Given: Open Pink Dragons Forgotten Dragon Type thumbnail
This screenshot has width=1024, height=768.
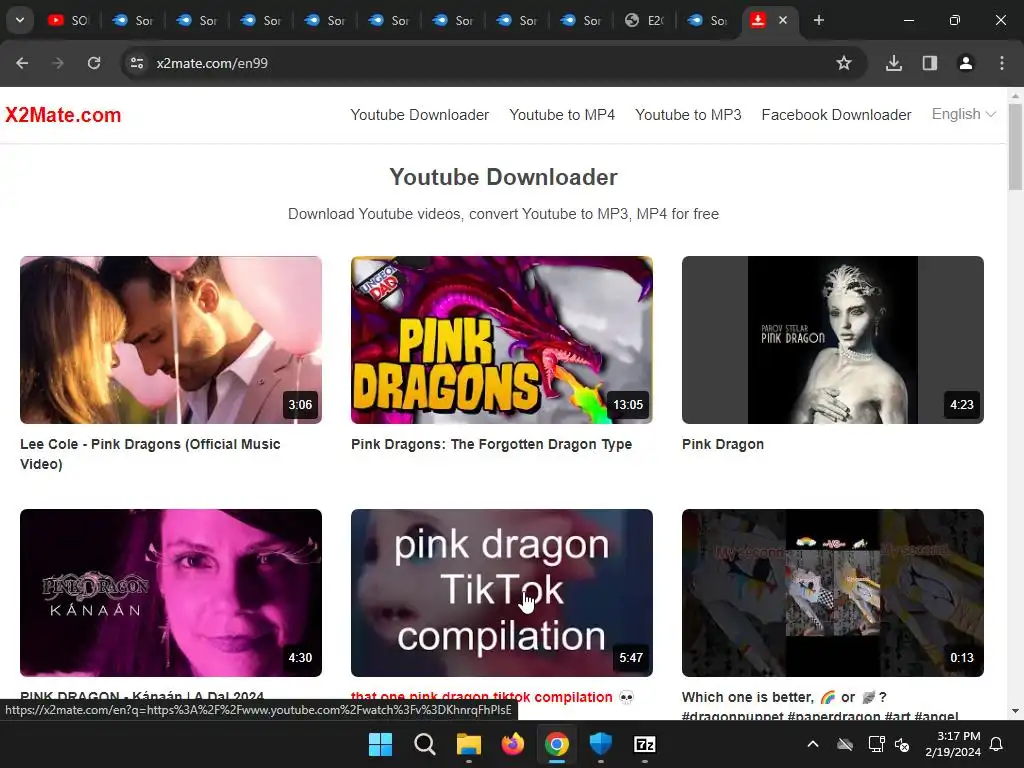Looking at the screenshot, I should click(502, 340).
